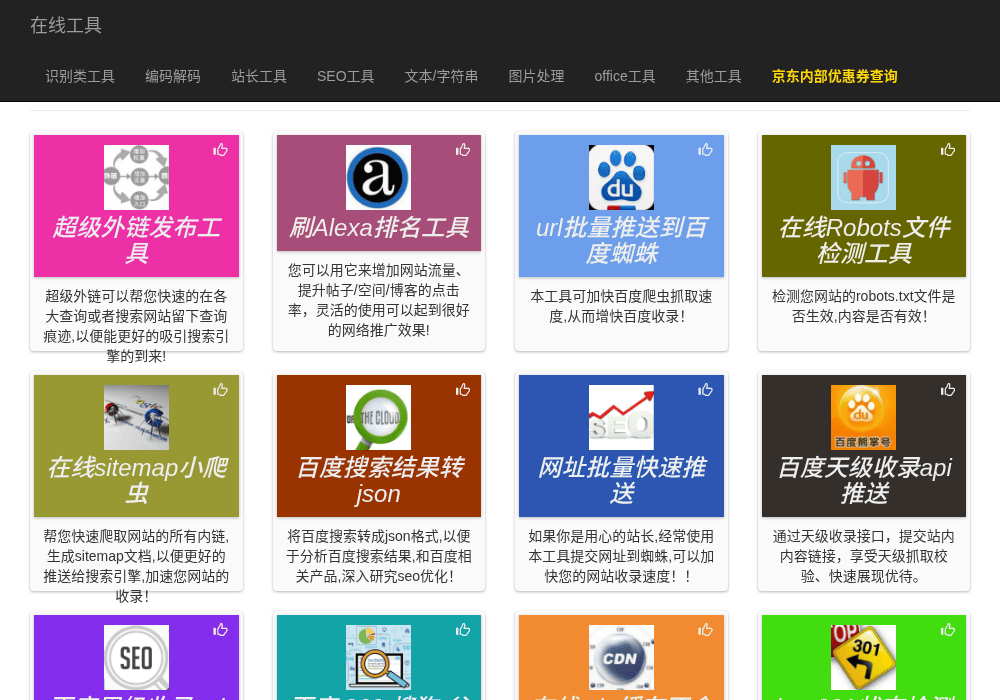Click the 百度熊掌号 orange icon
The width and height of the screenshot is (1000, 700).
(x=864, y=418)
